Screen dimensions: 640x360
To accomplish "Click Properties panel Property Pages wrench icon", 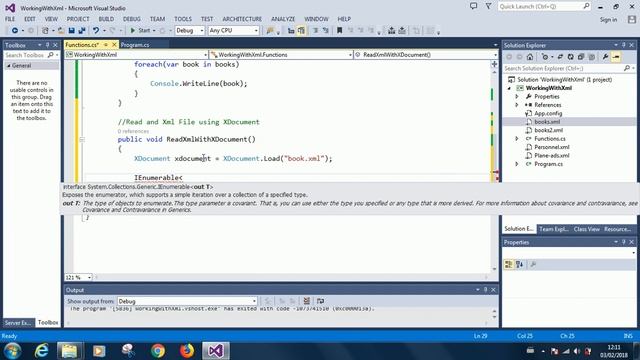I will click(533, 265).
